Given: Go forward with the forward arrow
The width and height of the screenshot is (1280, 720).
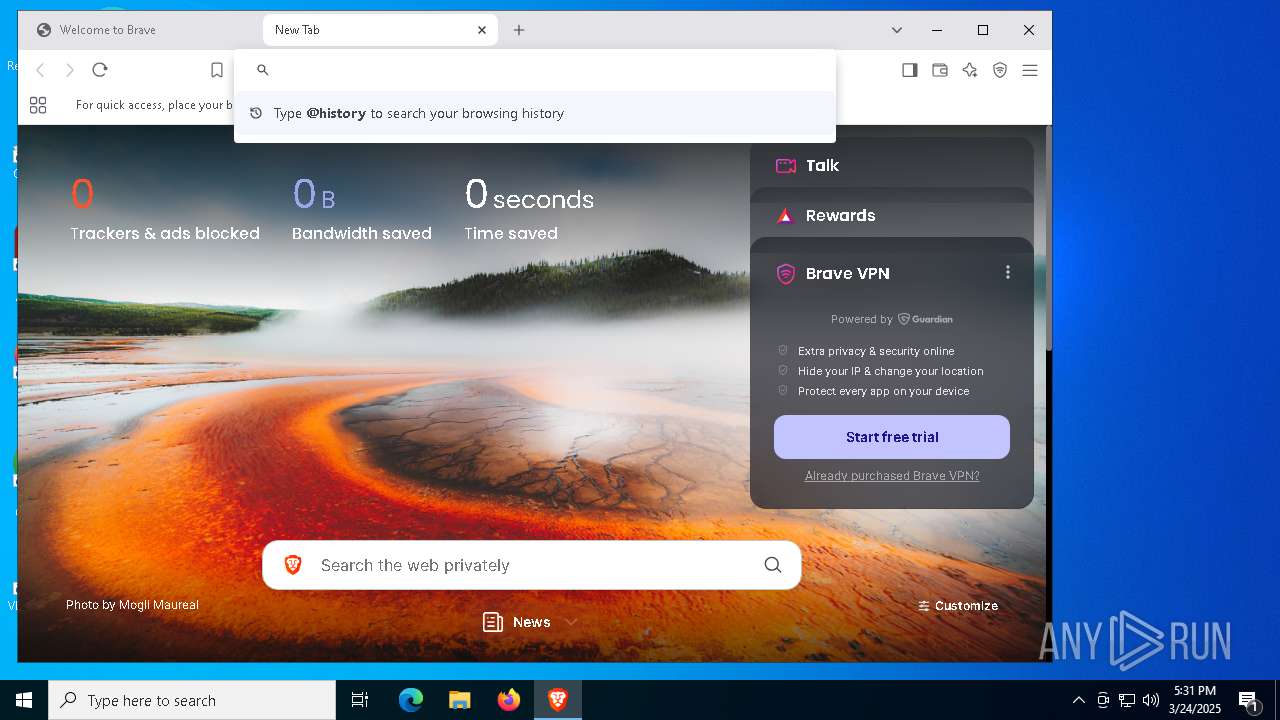Looking at the screenshot, I should (x=70, y=70).
